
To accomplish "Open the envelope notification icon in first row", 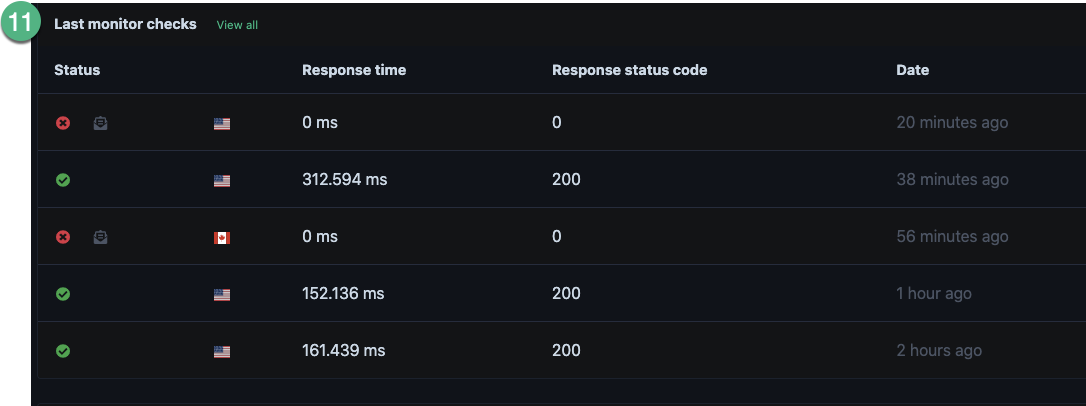I will [100, 123].
